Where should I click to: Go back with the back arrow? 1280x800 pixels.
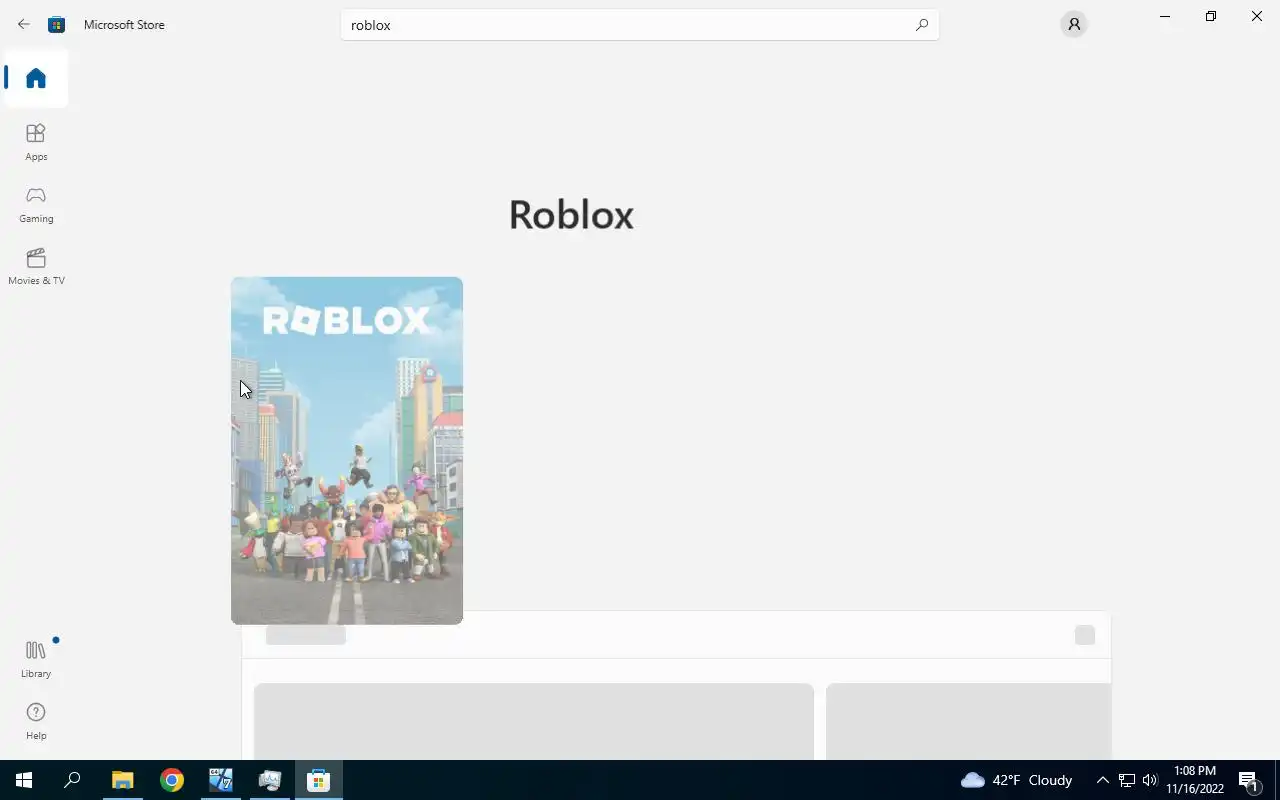[x=24, y=24]
